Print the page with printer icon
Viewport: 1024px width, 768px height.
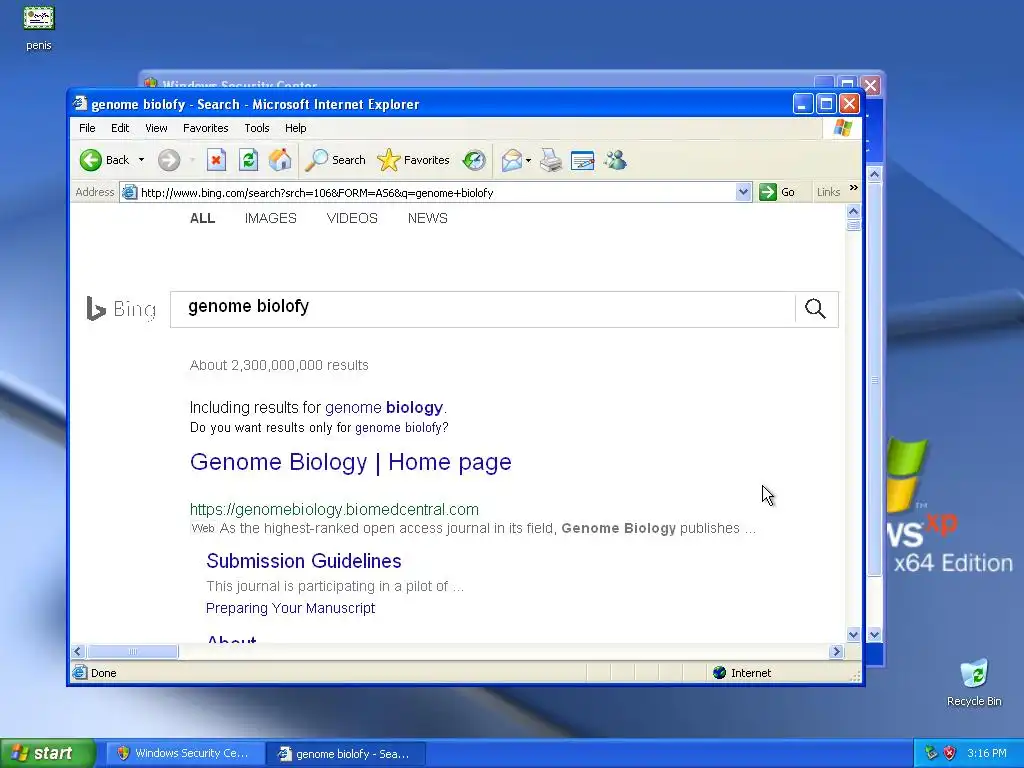[x=551, y=160]
